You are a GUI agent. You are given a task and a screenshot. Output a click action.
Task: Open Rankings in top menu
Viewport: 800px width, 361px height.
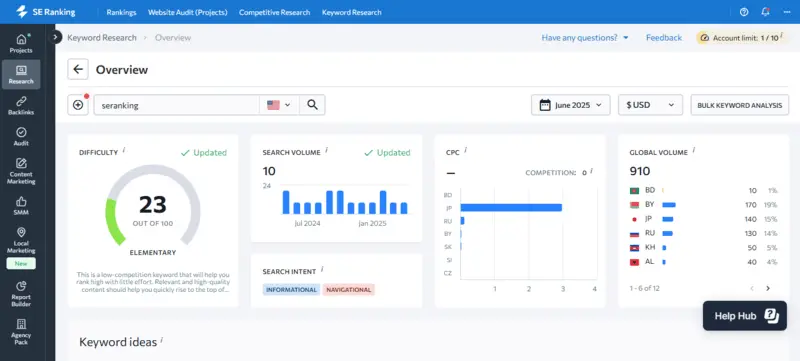coord(121,12)
